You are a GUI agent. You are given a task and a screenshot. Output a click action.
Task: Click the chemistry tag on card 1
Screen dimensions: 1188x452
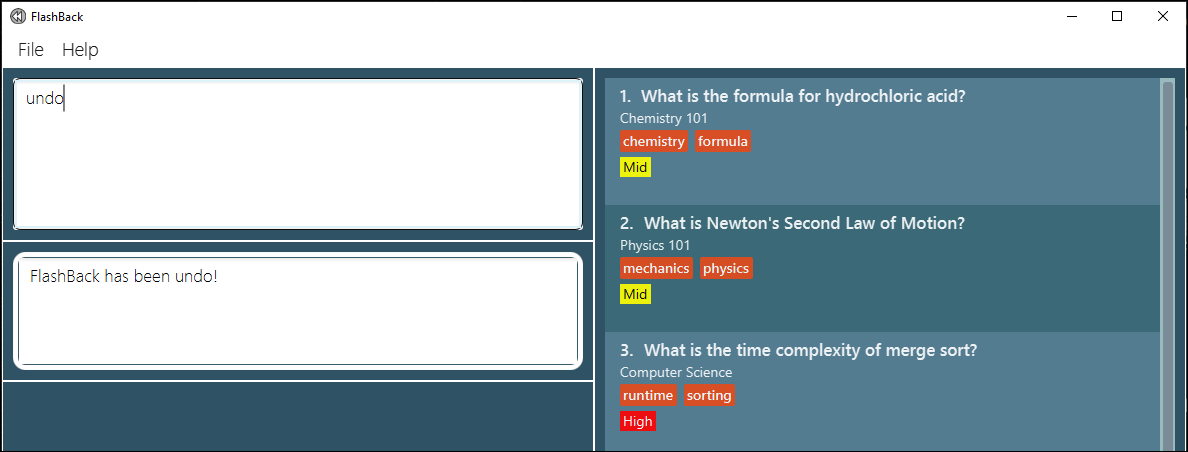654,141
